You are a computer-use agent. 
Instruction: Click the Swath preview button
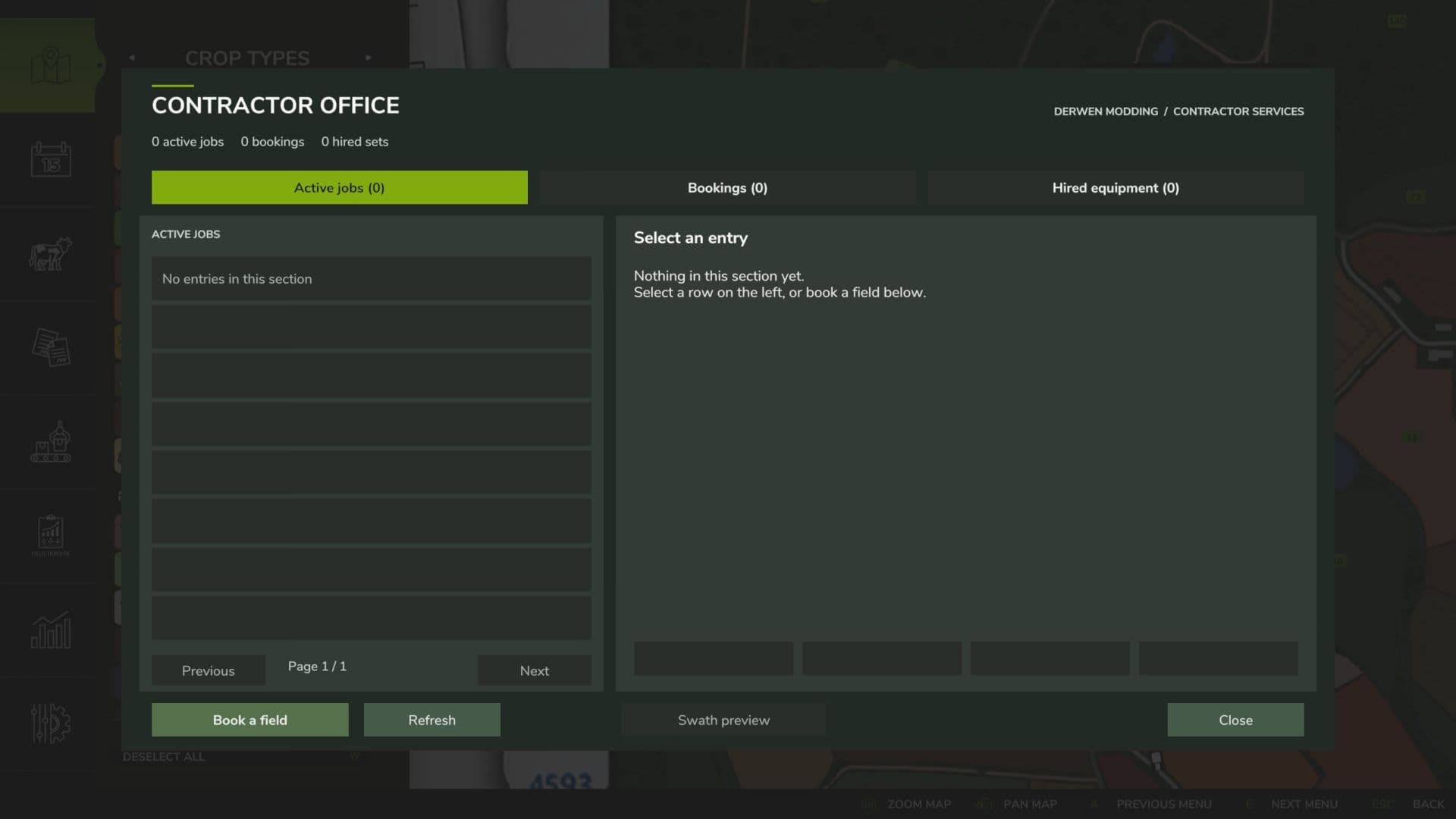pyautogui.click(x=723, y=720)
